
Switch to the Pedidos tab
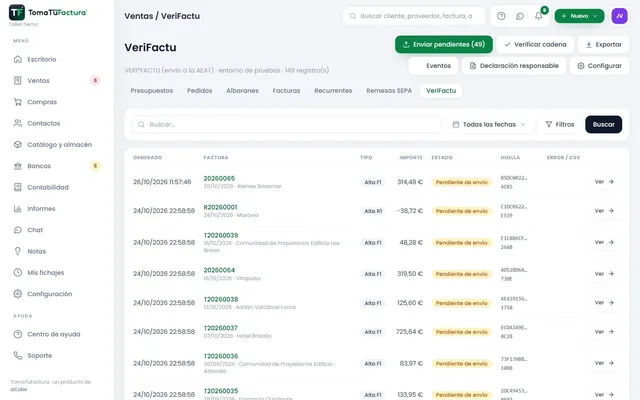199,91
